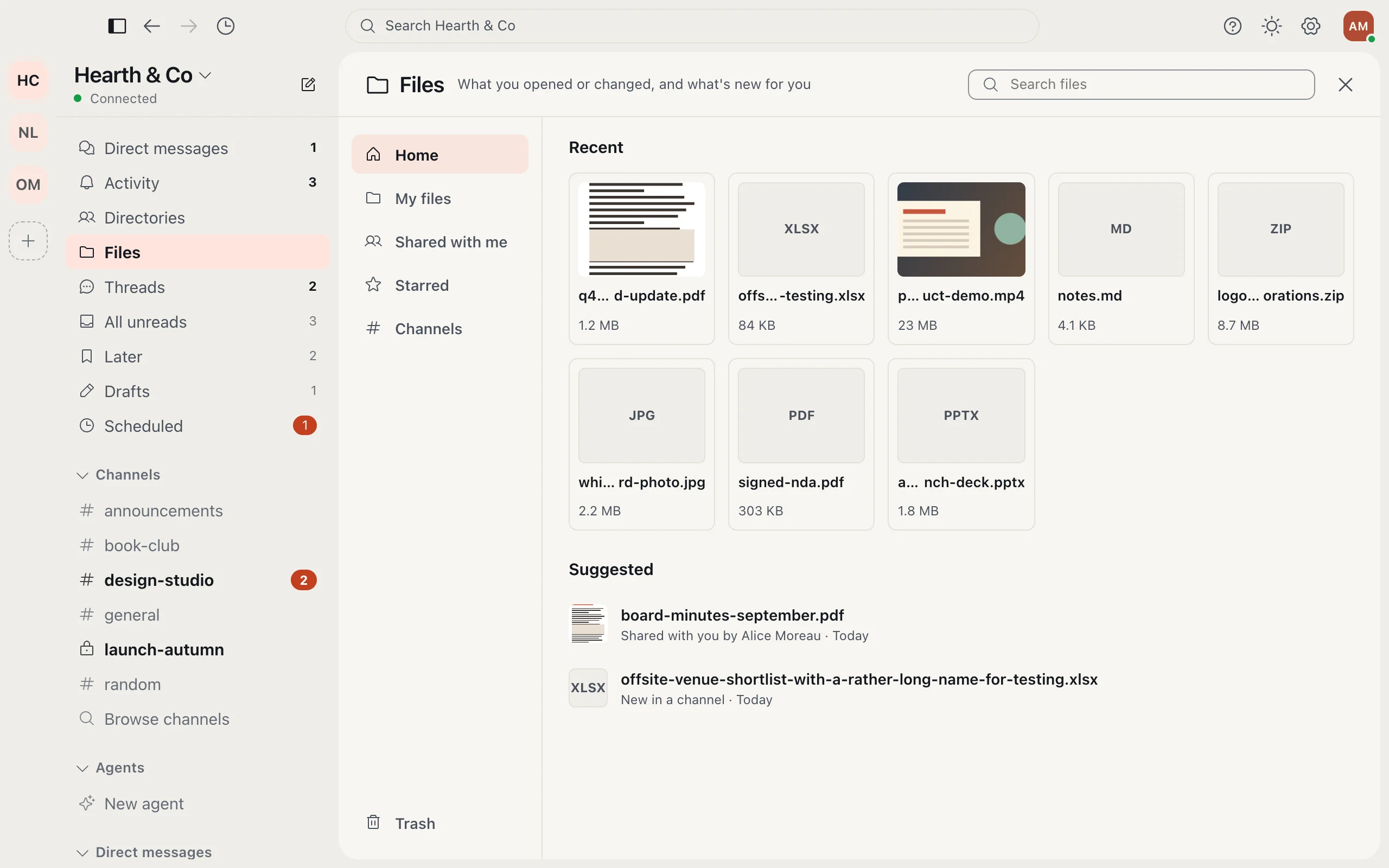Open the notes.md file card
Viewport: 1389px width, 868px height.
tap(1120, 258)
